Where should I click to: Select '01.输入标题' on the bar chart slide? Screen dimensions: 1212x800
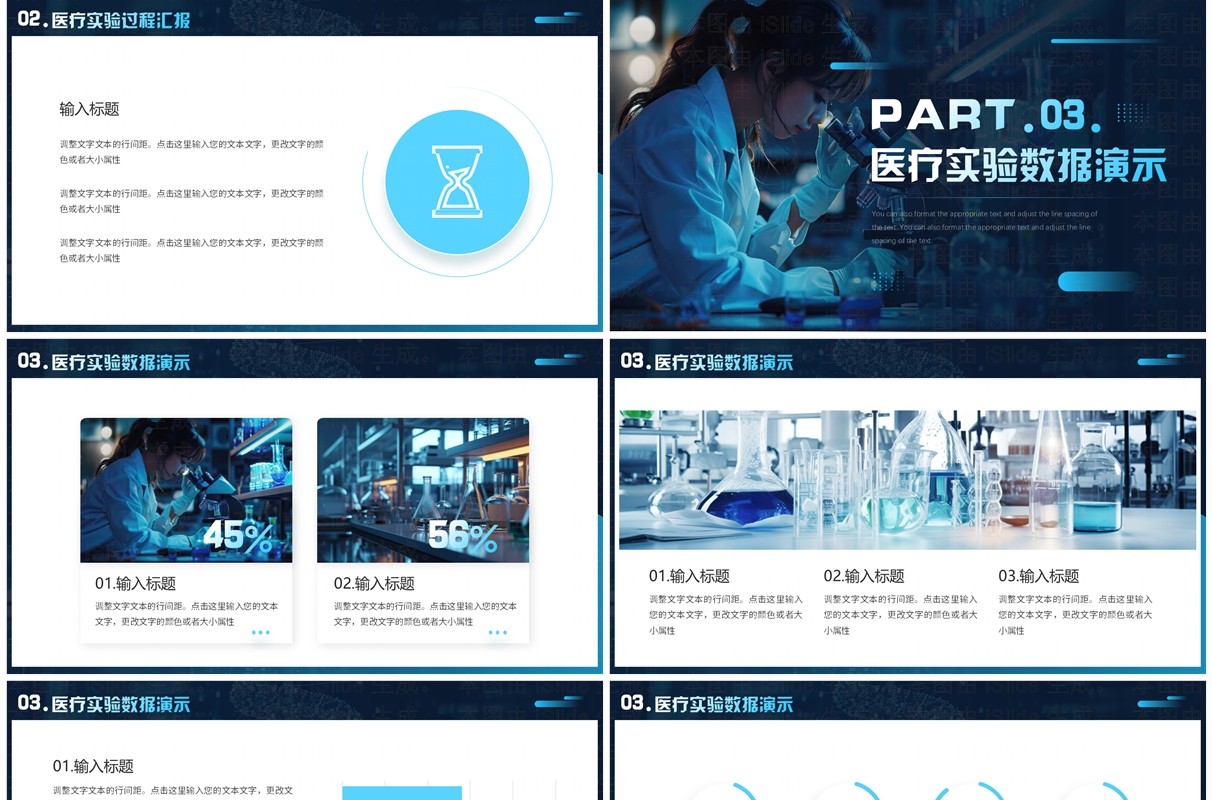93,766
